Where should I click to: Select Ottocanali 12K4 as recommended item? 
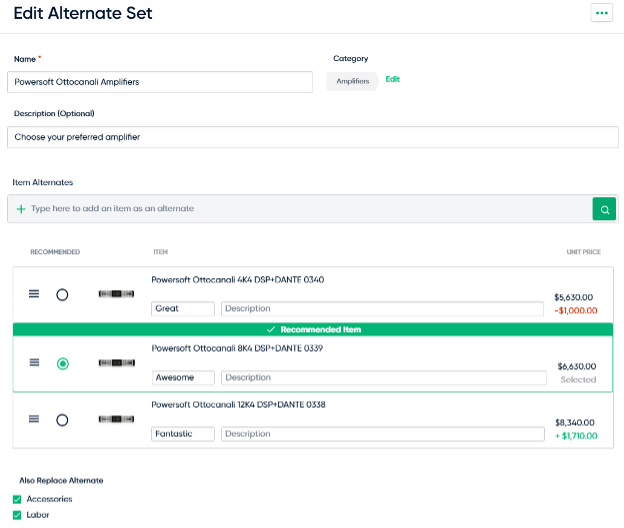pyautogui.click(x=62, y=420)
